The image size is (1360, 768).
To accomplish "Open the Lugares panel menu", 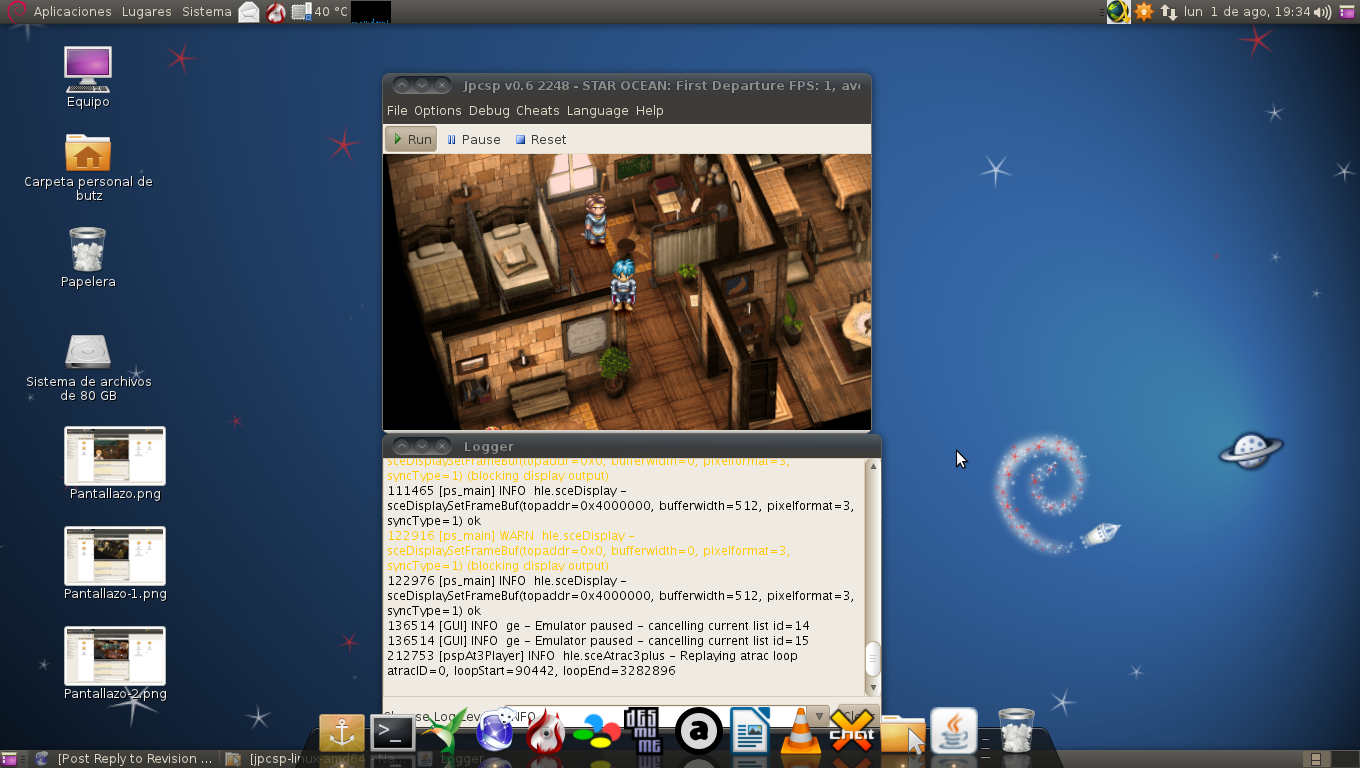I will (147, 12).
